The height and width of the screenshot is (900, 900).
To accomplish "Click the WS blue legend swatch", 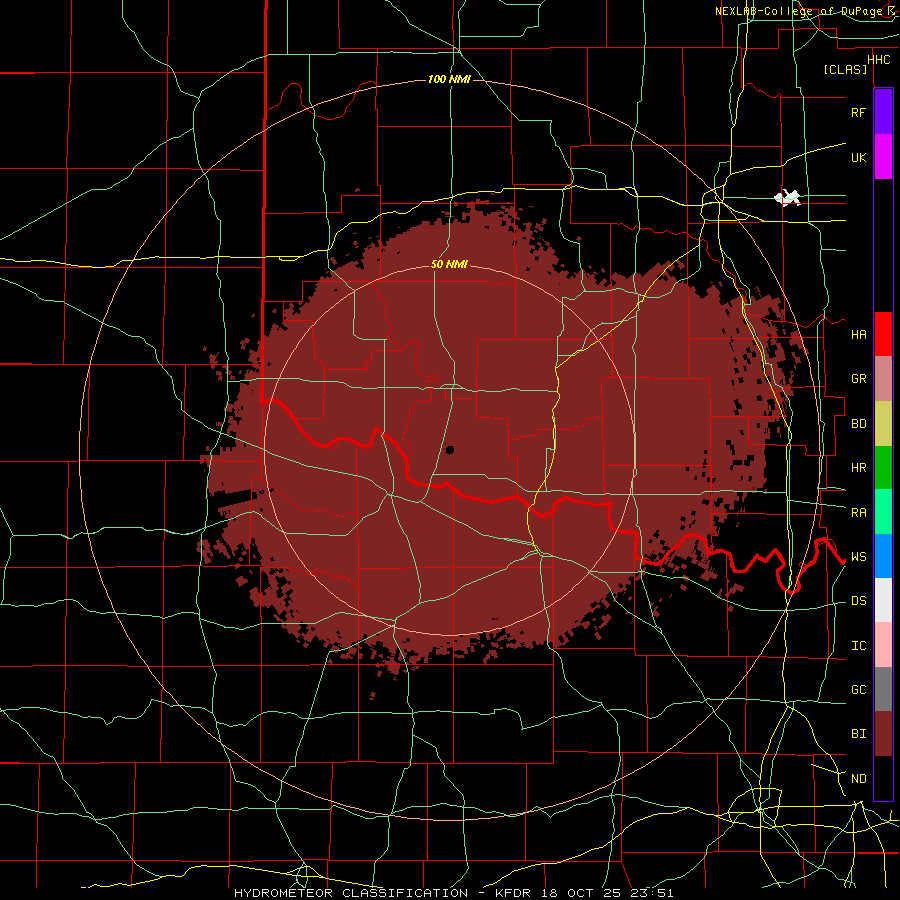I will (883, 556).
